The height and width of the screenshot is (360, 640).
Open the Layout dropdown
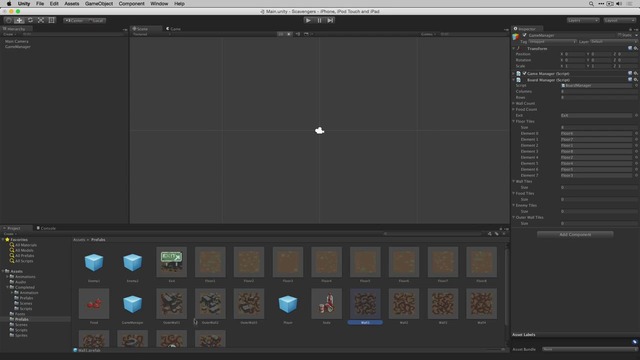[x=619, y=20]
